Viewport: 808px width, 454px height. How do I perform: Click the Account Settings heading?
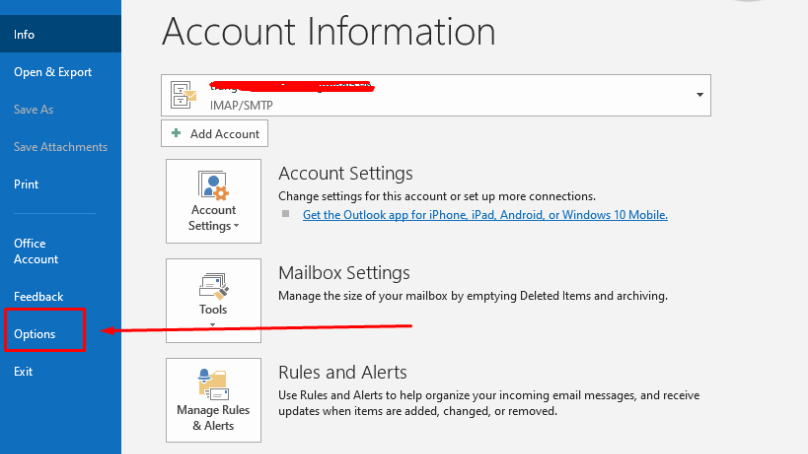click(345, 173)
